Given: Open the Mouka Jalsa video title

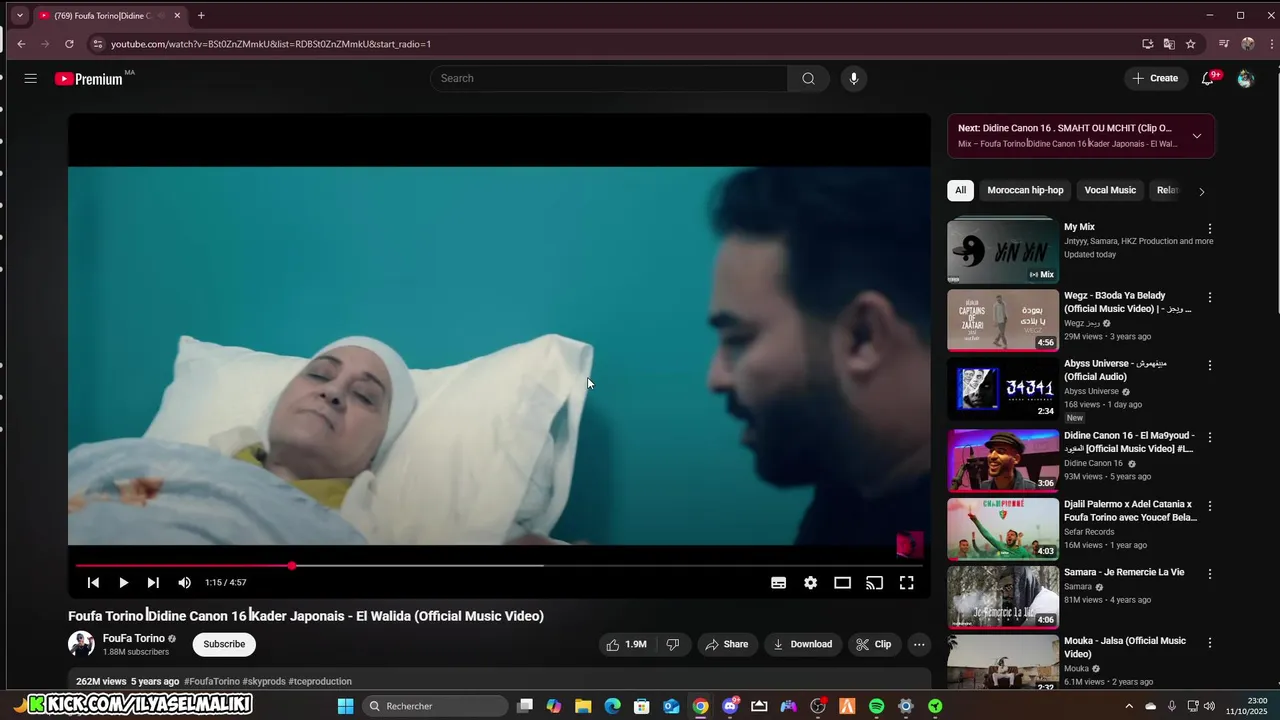Looking at the screenshot, I should click(x=1125, y=647).
